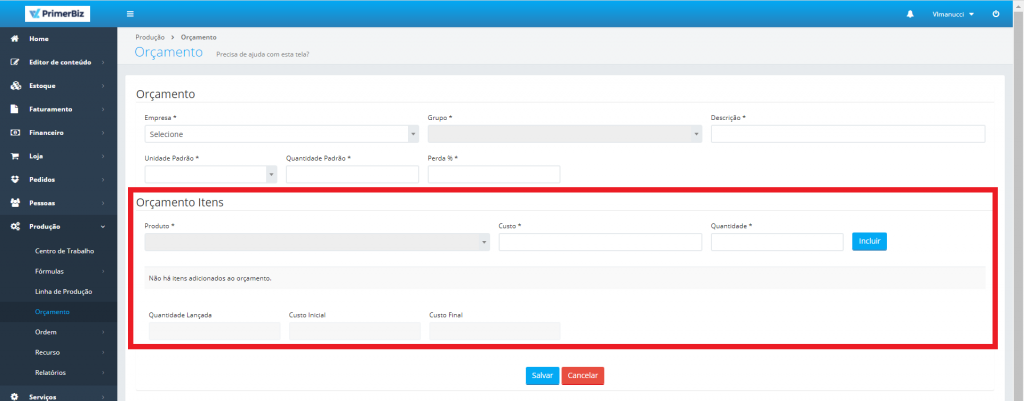Click the PrimerBiz logo
This screenshot has height=401, width=1024.
pos(57,14)
